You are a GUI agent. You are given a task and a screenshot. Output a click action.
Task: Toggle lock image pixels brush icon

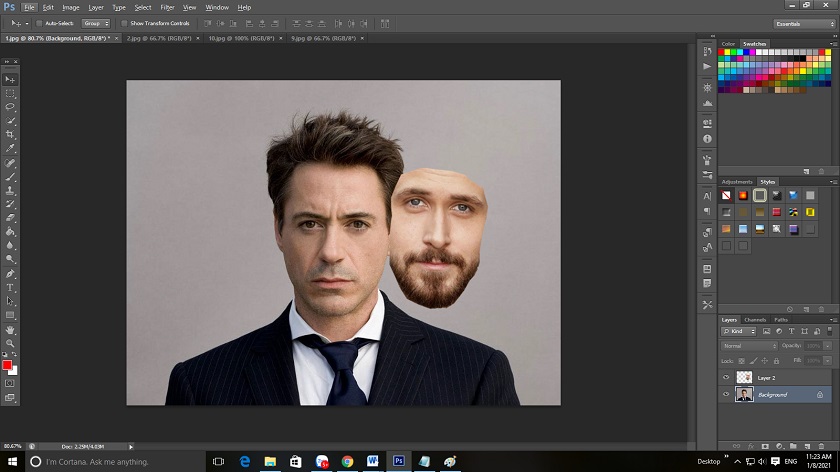pos(753,361)
